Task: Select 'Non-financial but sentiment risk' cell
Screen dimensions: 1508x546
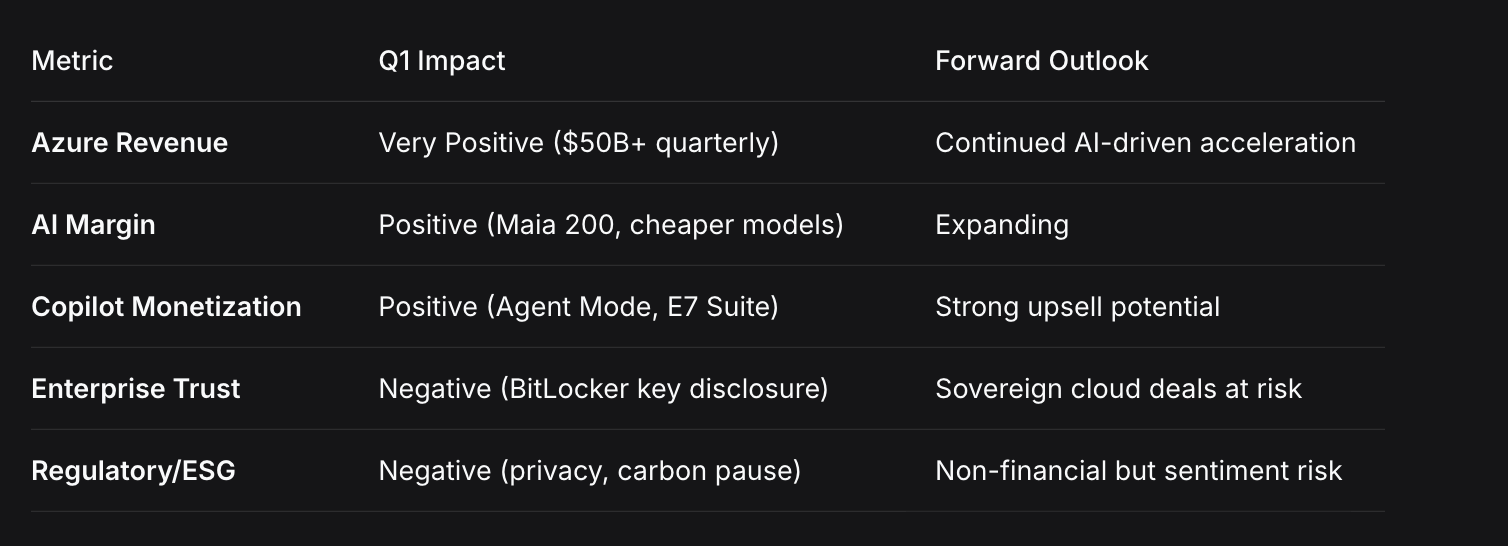Action: click(1138, 471)
